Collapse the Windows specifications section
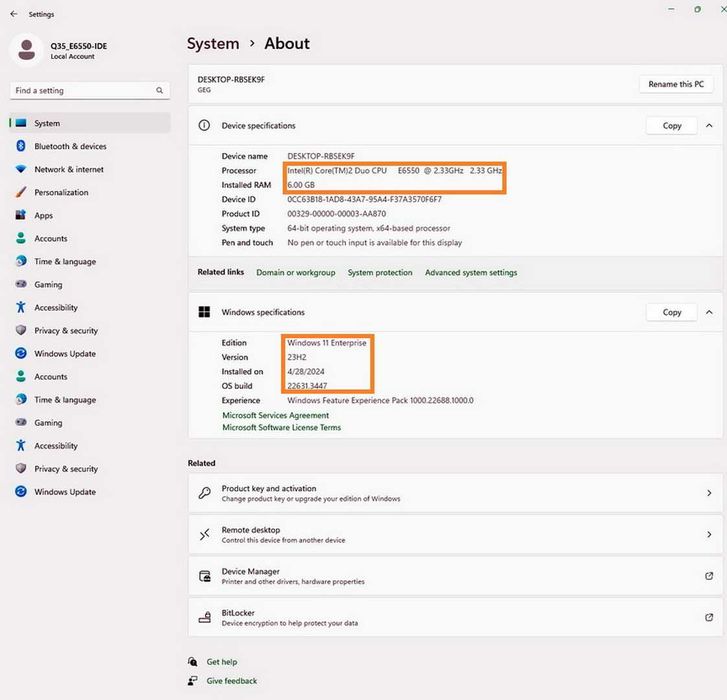Screen dimensions: 727x700 [x=709, y=312]
